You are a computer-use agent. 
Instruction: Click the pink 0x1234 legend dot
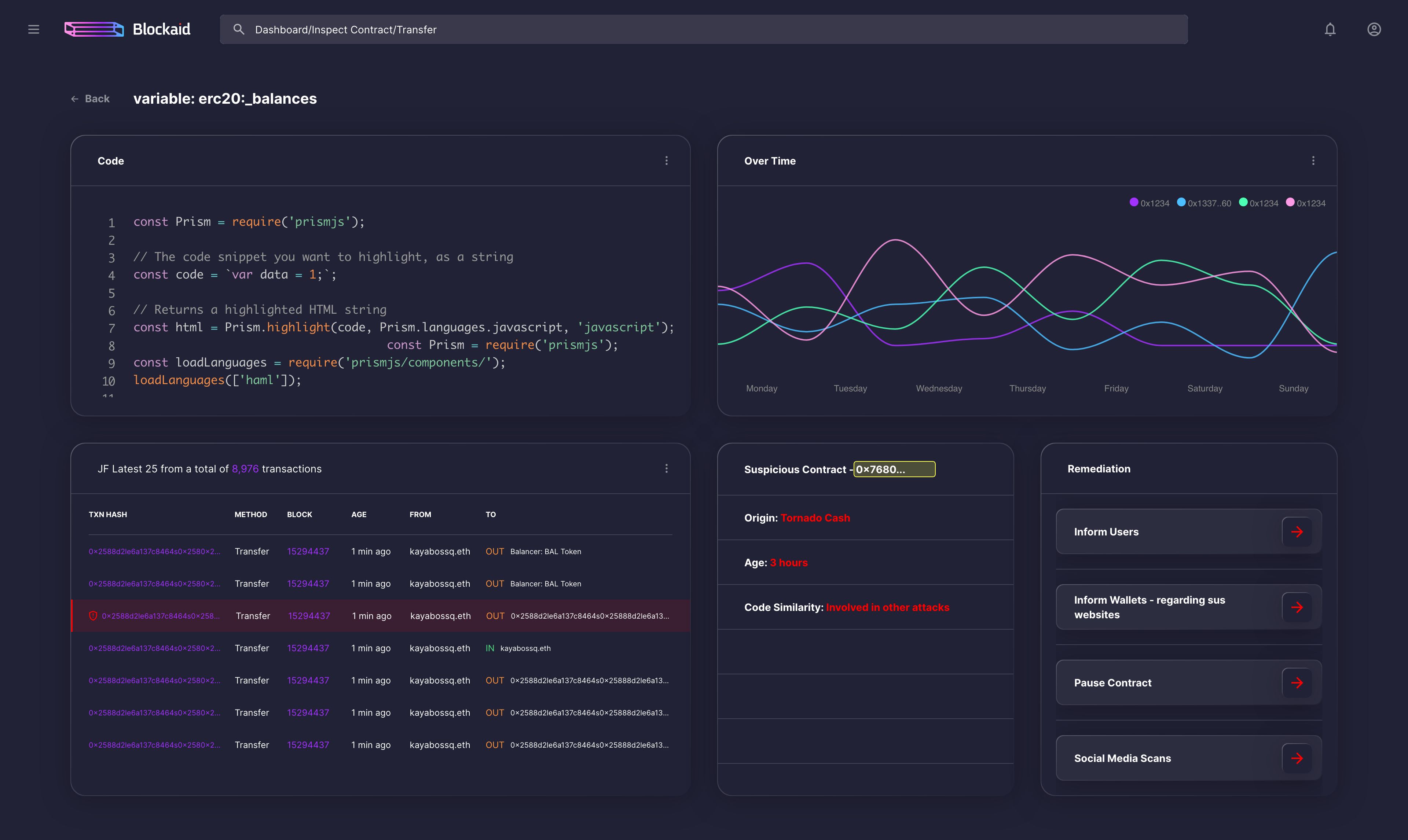(1290, 203)
